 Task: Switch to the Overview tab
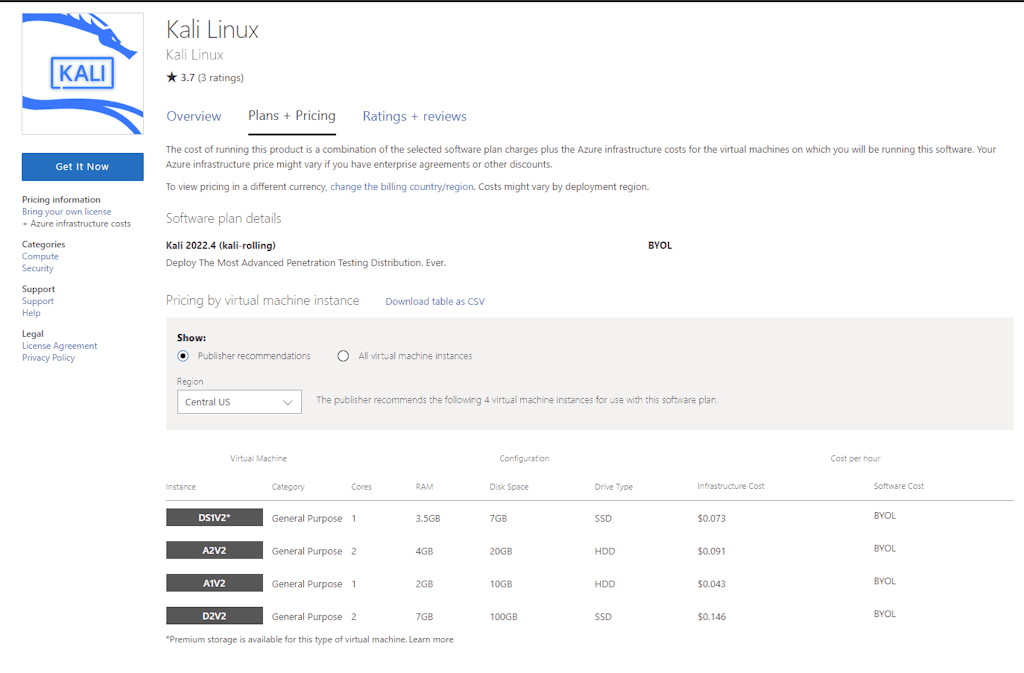pyautogui.click(x=194, y=116)
